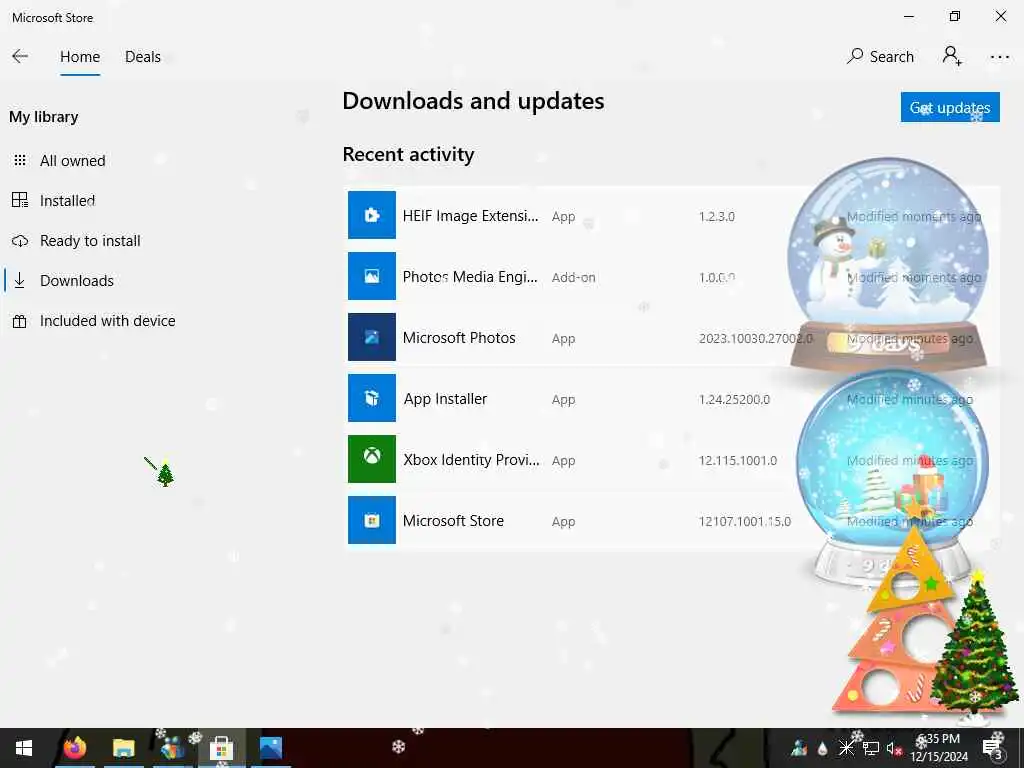The height and width of the screenshot is (768, 1024).
Task: Select Ready to install
Action: [90, 241]
